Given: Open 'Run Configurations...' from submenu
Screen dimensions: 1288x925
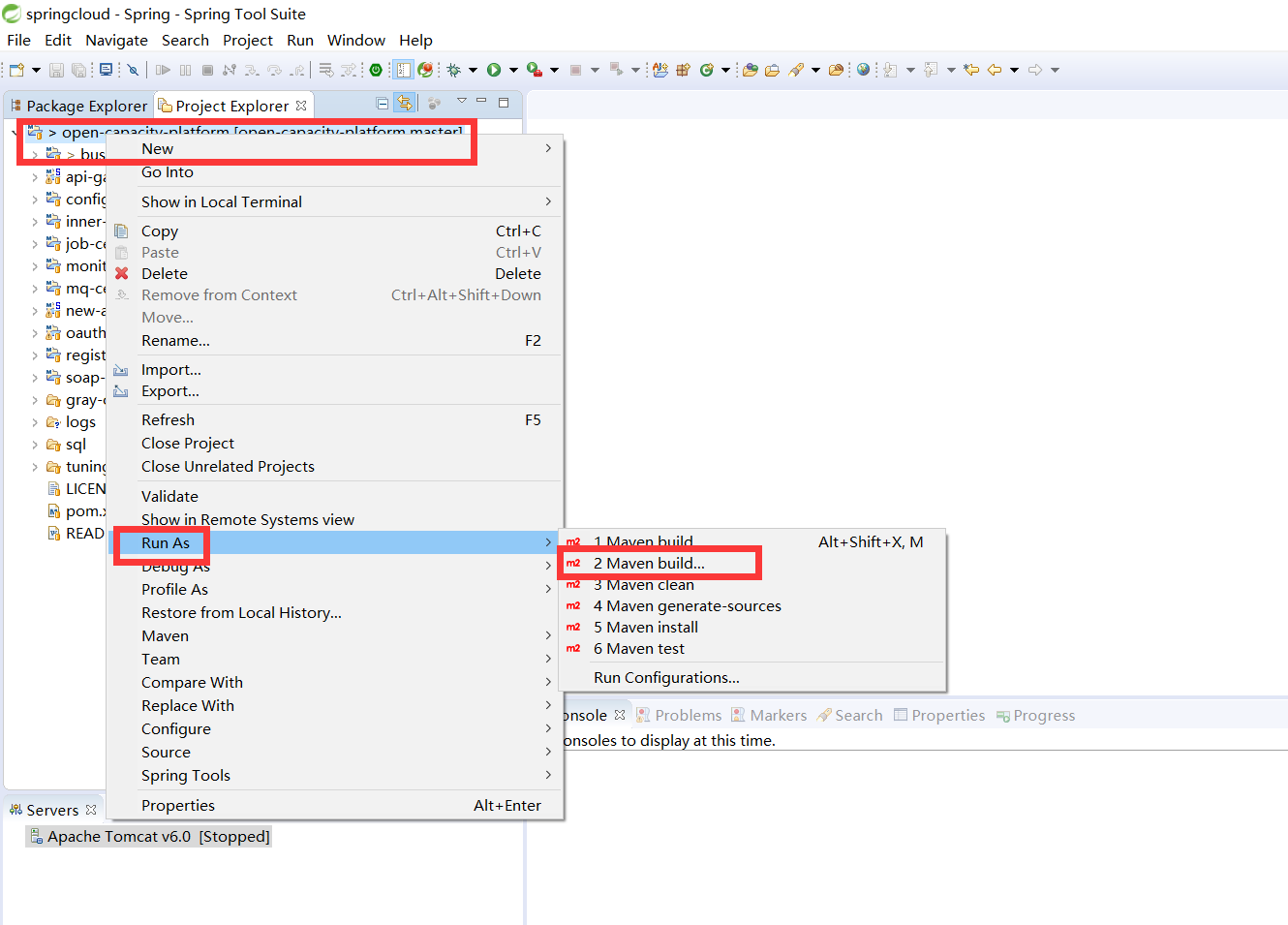Looking at the screenshot, I should click(x=666, y=678).
